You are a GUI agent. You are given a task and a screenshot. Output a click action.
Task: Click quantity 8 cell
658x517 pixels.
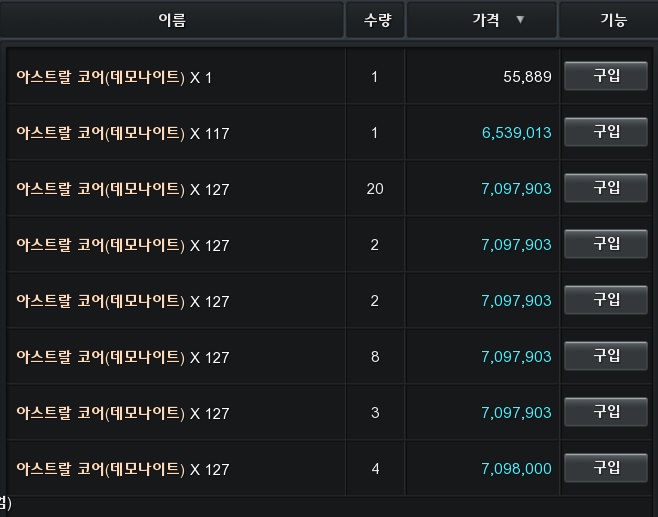tap(375, 357)
